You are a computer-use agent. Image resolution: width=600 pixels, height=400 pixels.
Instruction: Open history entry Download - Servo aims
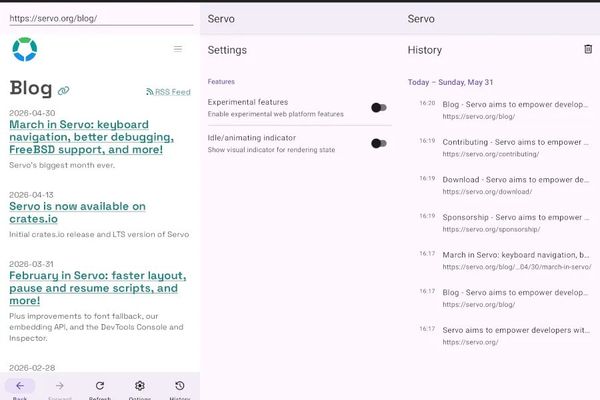coord(504,185)
